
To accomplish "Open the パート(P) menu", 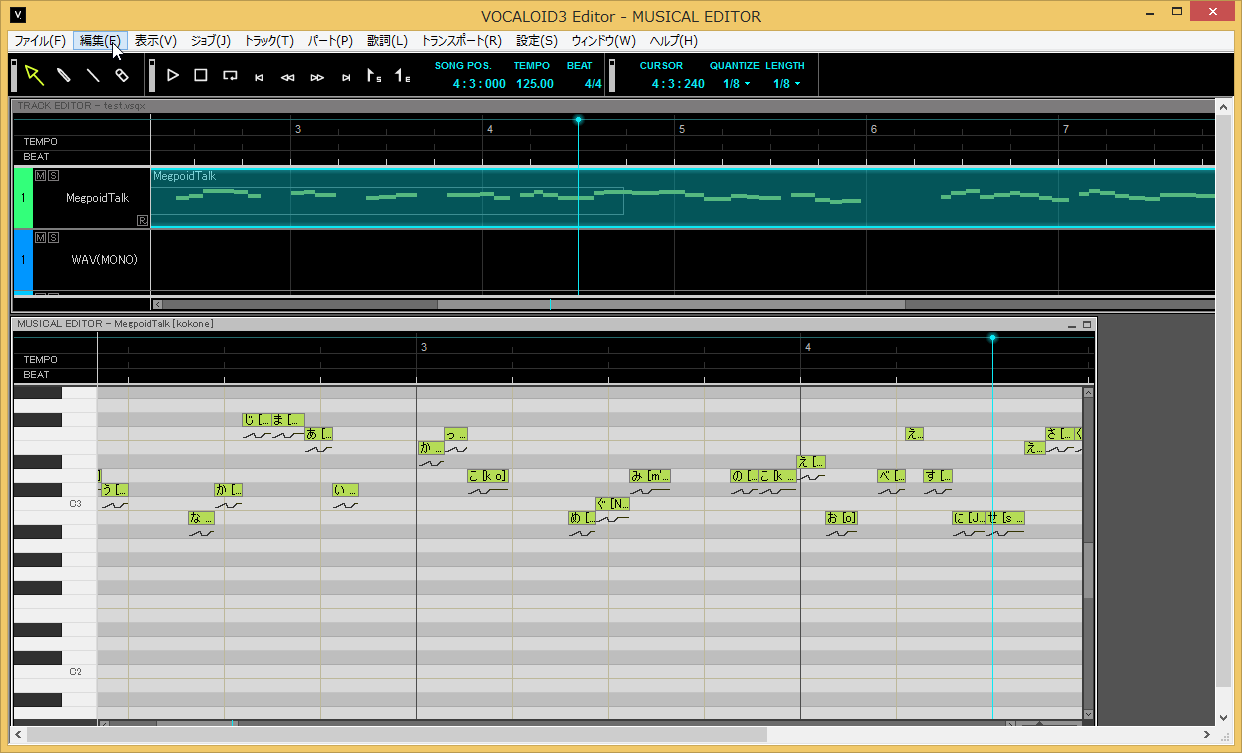I will [330, 41].
